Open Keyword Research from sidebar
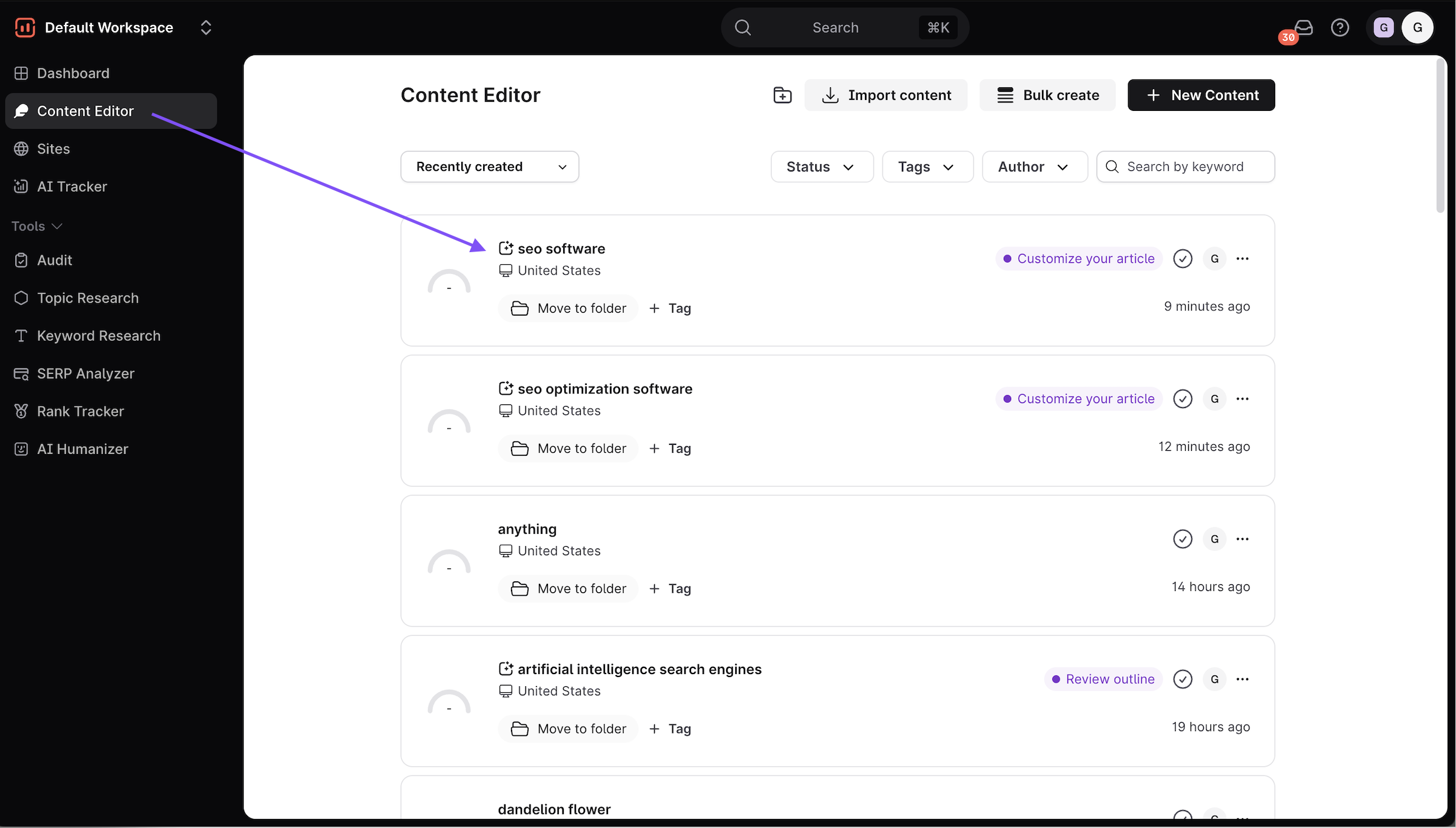 coord(98,336)
